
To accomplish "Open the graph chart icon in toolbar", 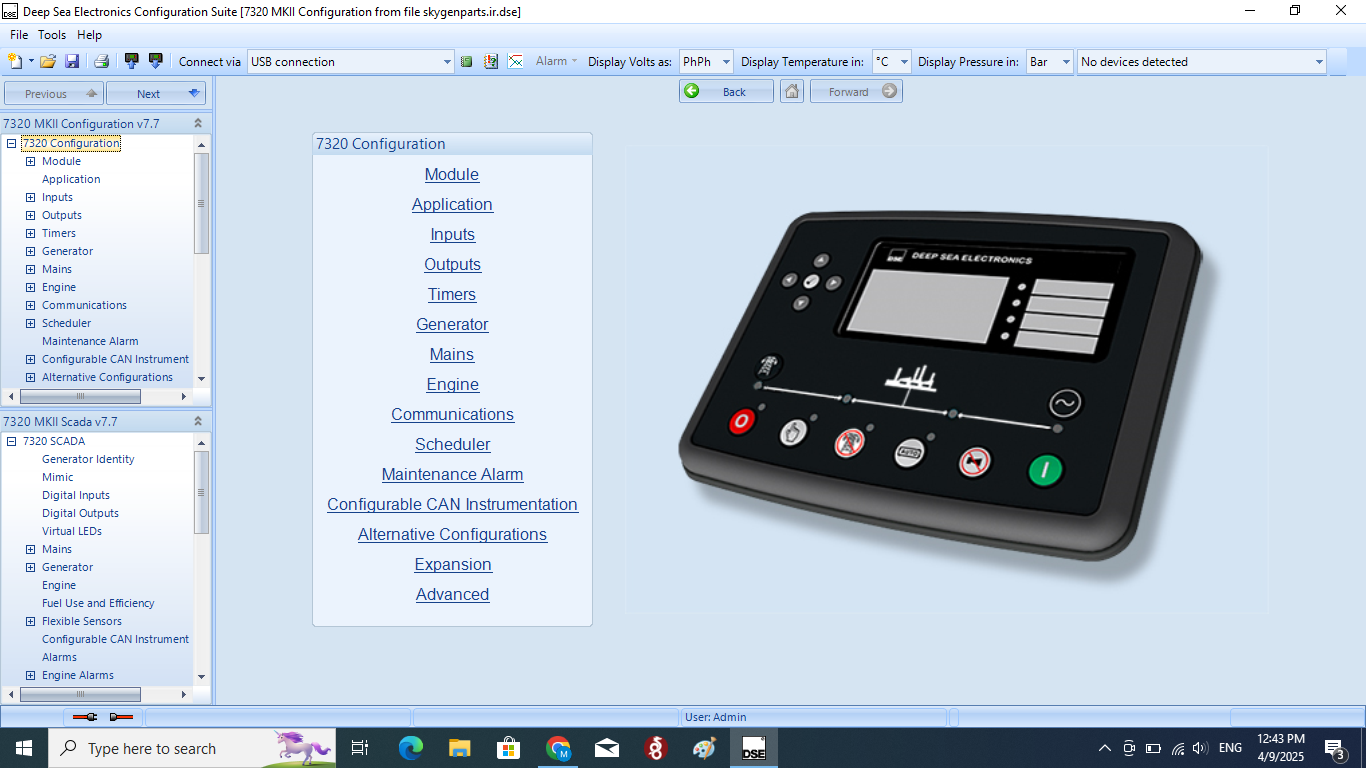I will coord(515,61).
